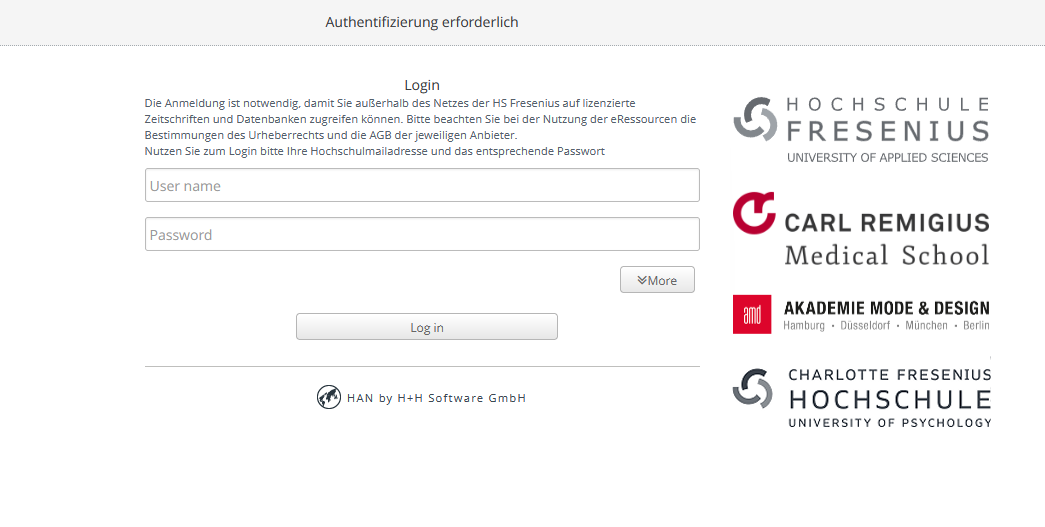The width and height of the screenshot is (1045, 527).
Task: Click the Charlotte Fresenius swirl icon
Action: click(753, 388)
